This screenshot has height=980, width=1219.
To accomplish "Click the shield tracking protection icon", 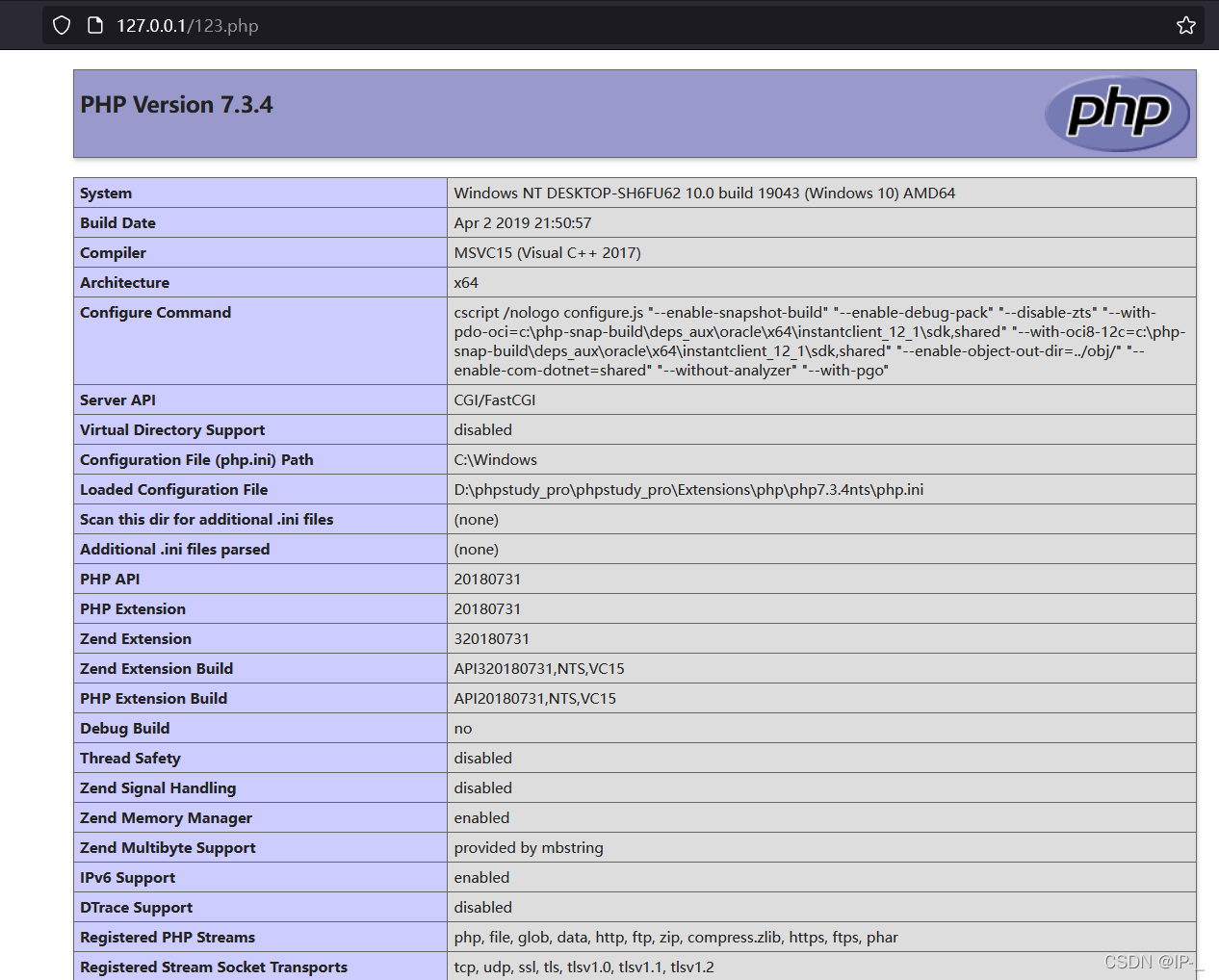I will pos(62,25).
